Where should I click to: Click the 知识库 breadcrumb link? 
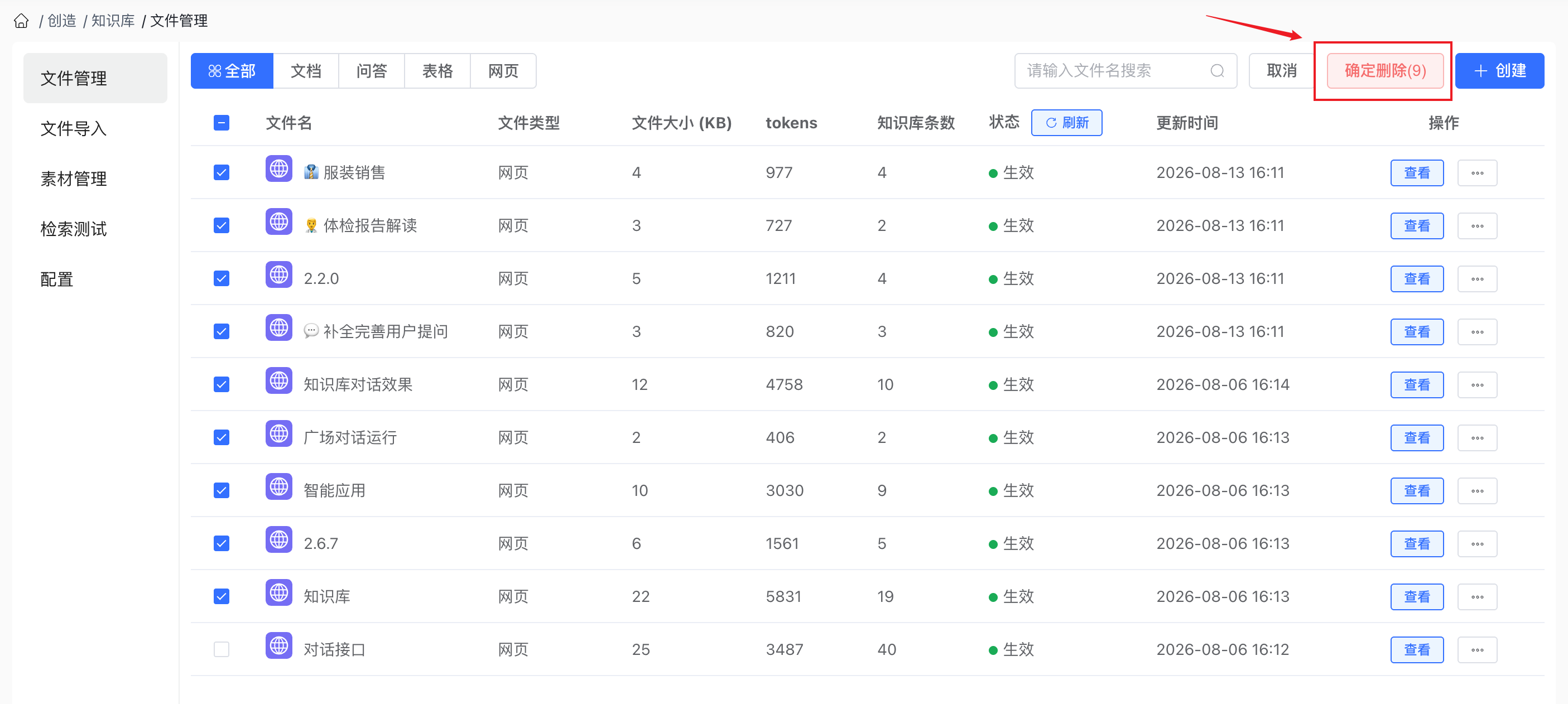[x=113, y=21]
